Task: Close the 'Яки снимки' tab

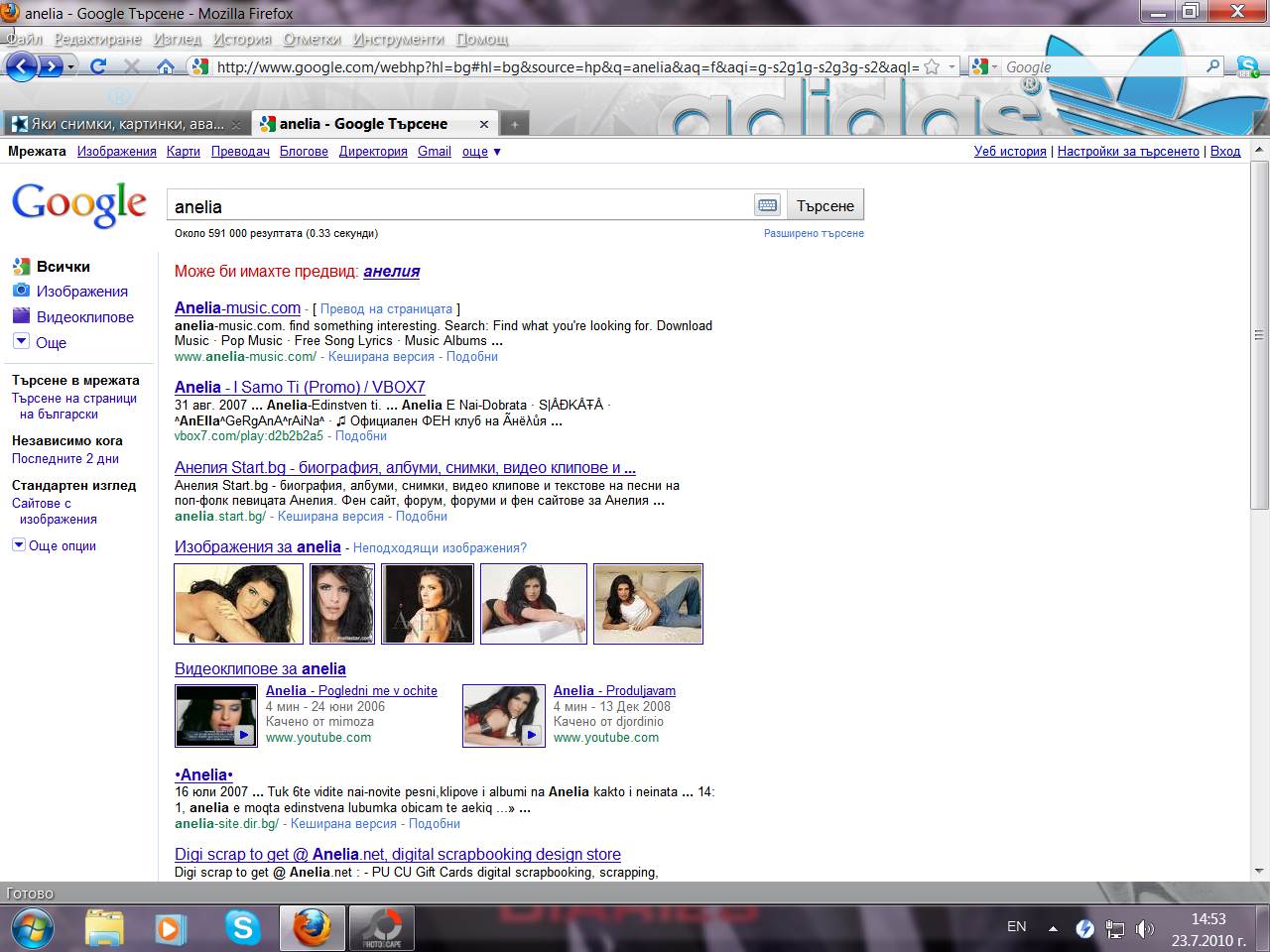Action: click(236, 124)
